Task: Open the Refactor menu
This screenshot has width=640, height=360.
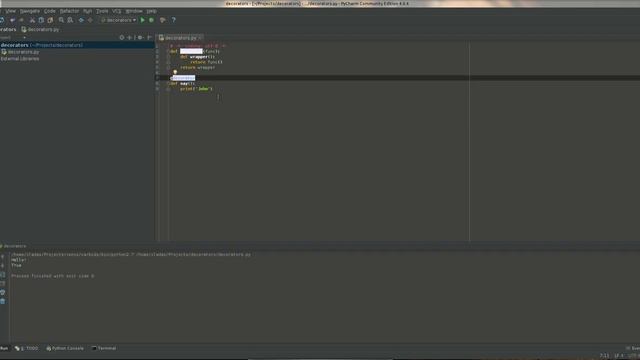Action: click(69, 11)
